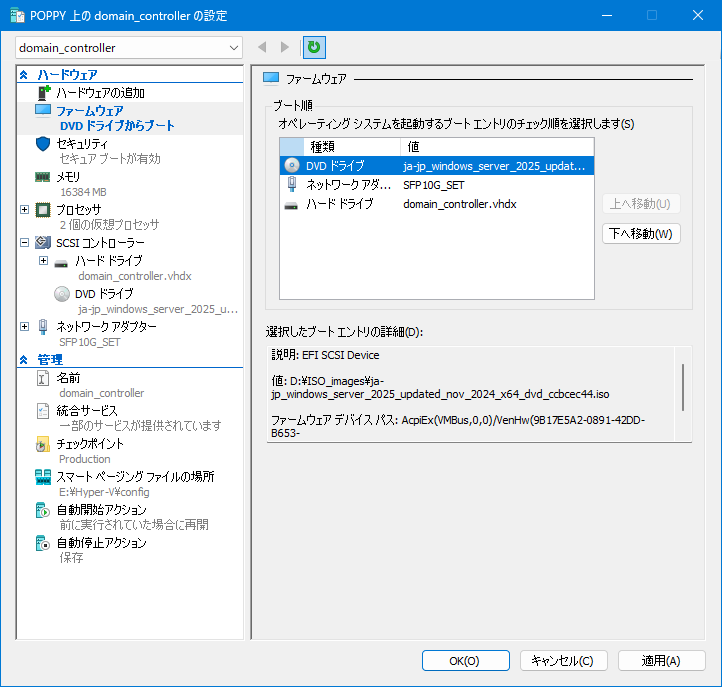Expand the ネットワーク アダプター tree node
722x687 pixels.
click(25, 326)
